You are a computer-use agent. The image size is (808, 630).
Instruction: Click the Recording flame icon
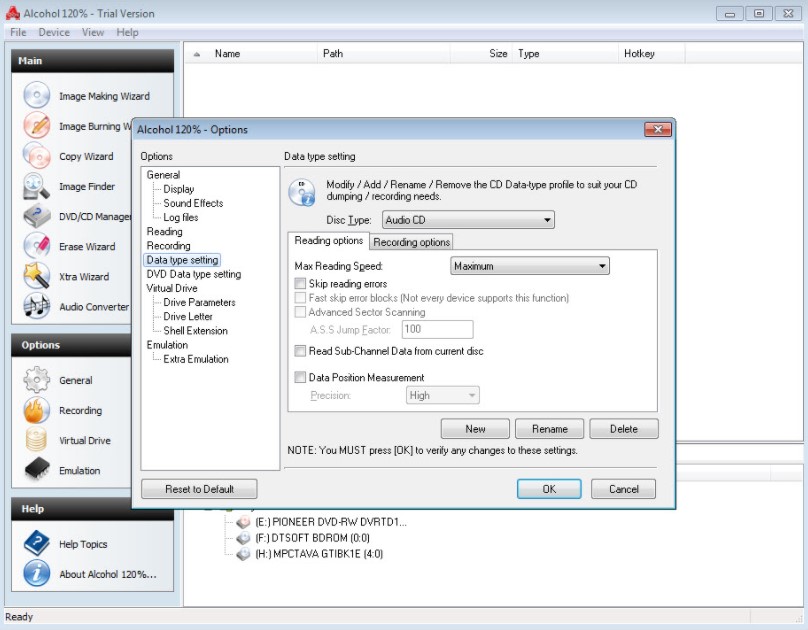pos(37,410)
